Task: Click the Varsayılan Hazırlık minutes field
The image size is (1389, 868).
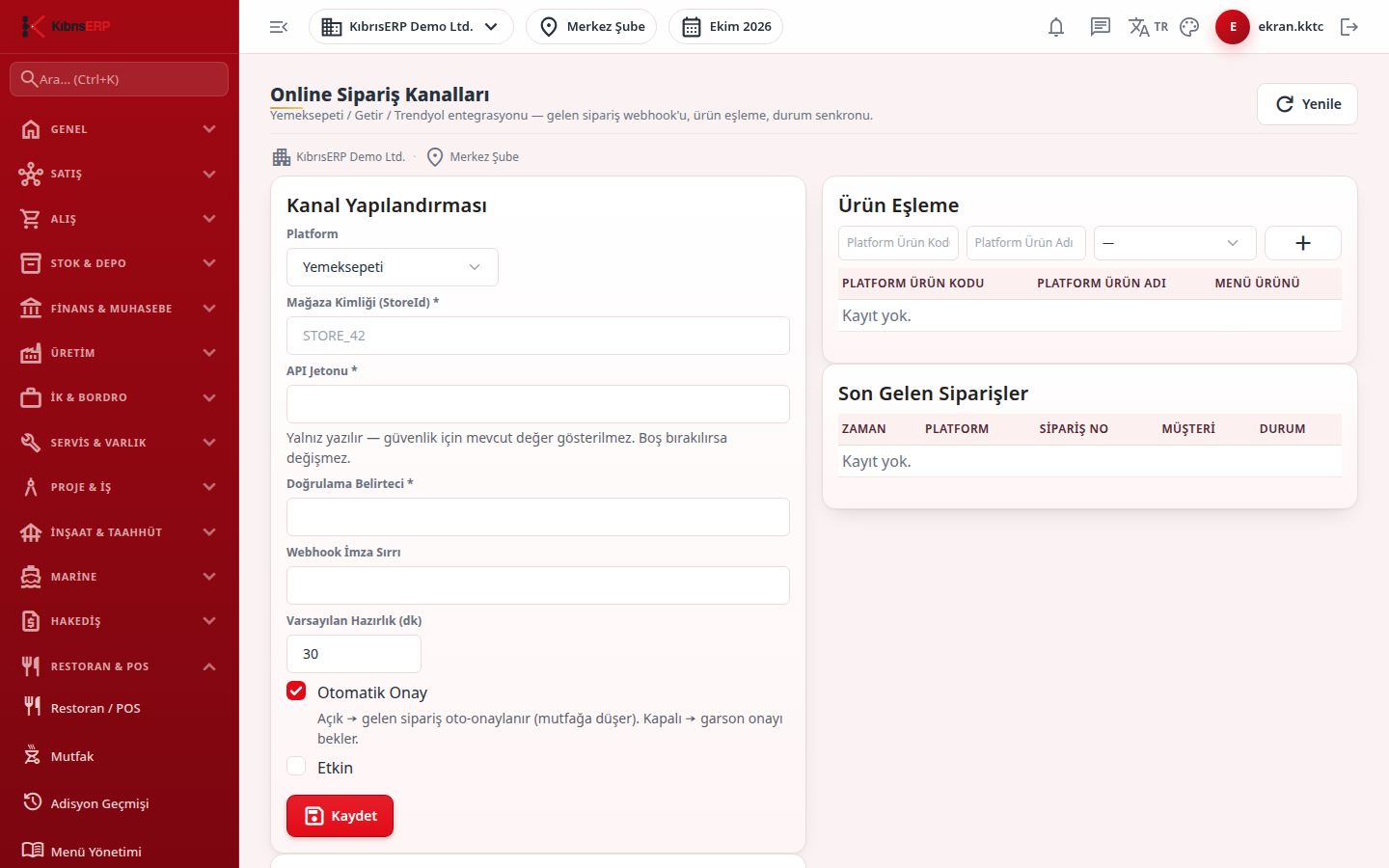Action: coord(354,654)
